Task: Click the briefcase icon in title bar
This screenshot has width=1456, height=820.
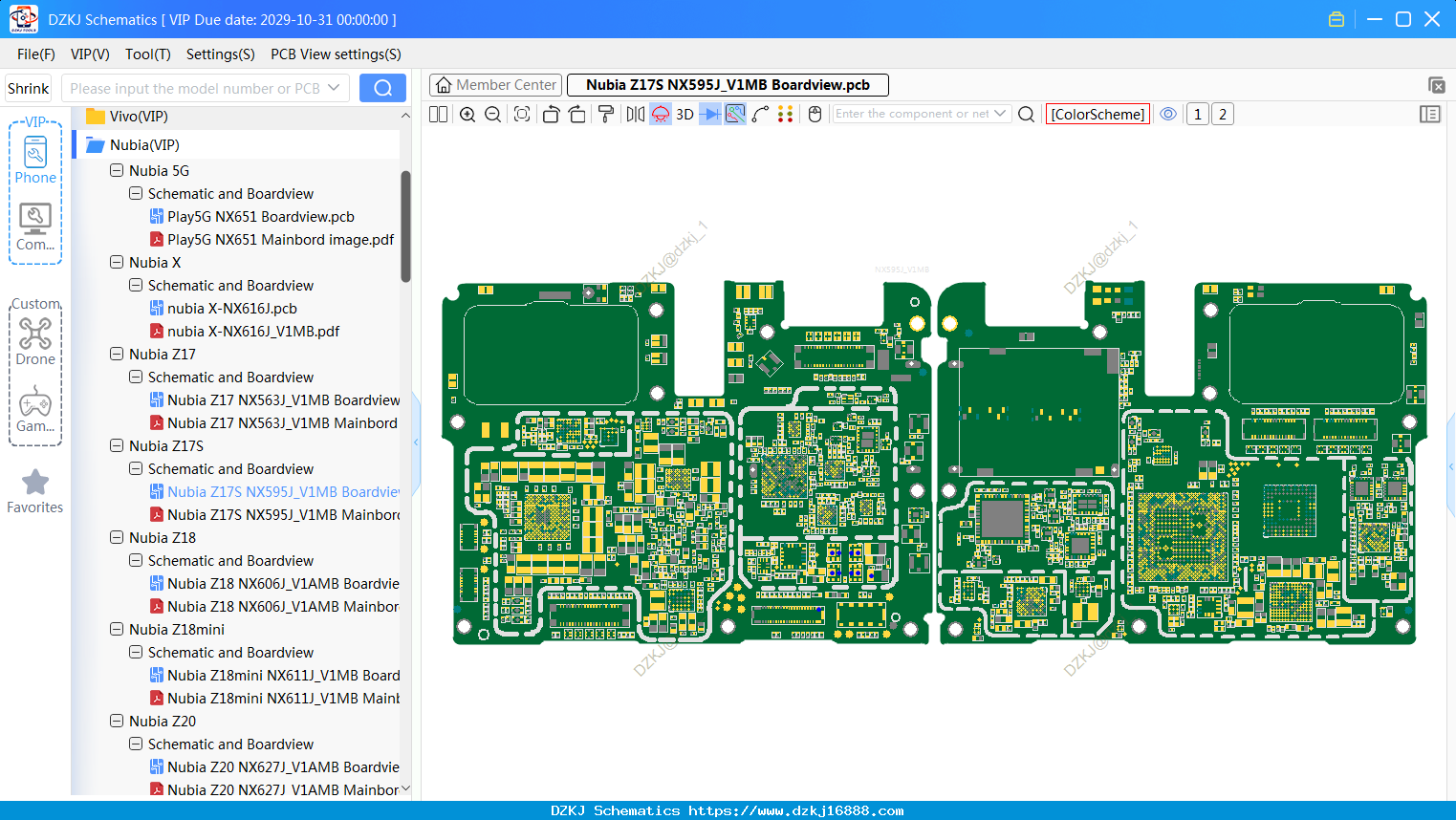Action: point(1336,19)
